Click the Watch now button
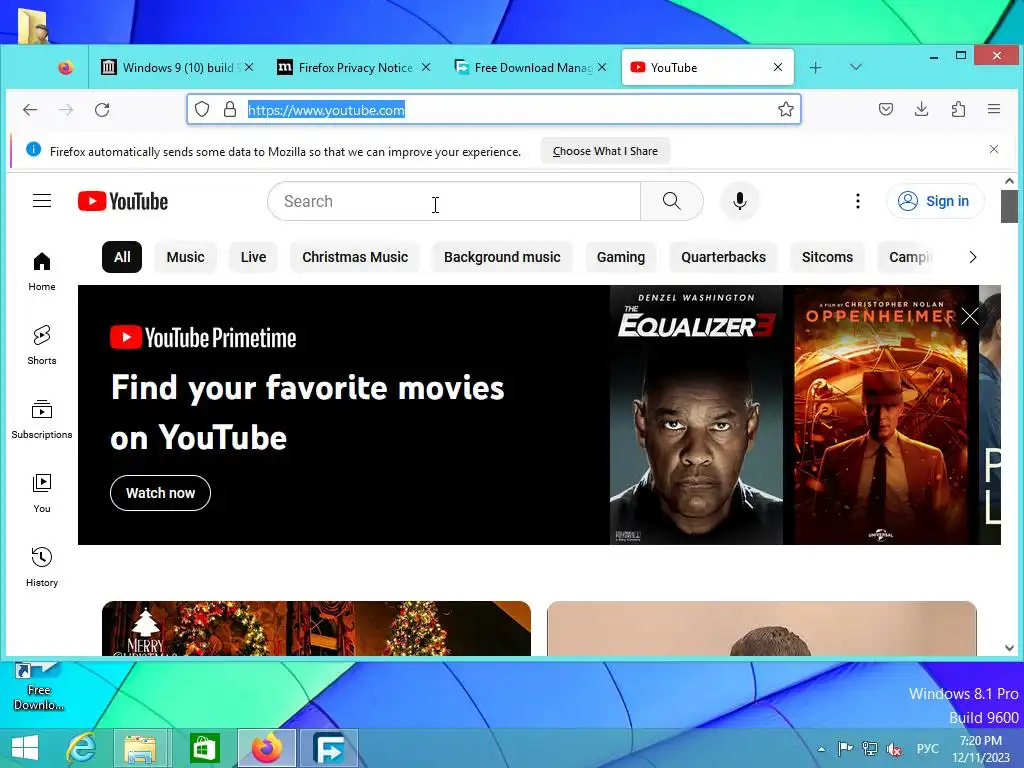1024x768 pixels. (x=161, y=493)
